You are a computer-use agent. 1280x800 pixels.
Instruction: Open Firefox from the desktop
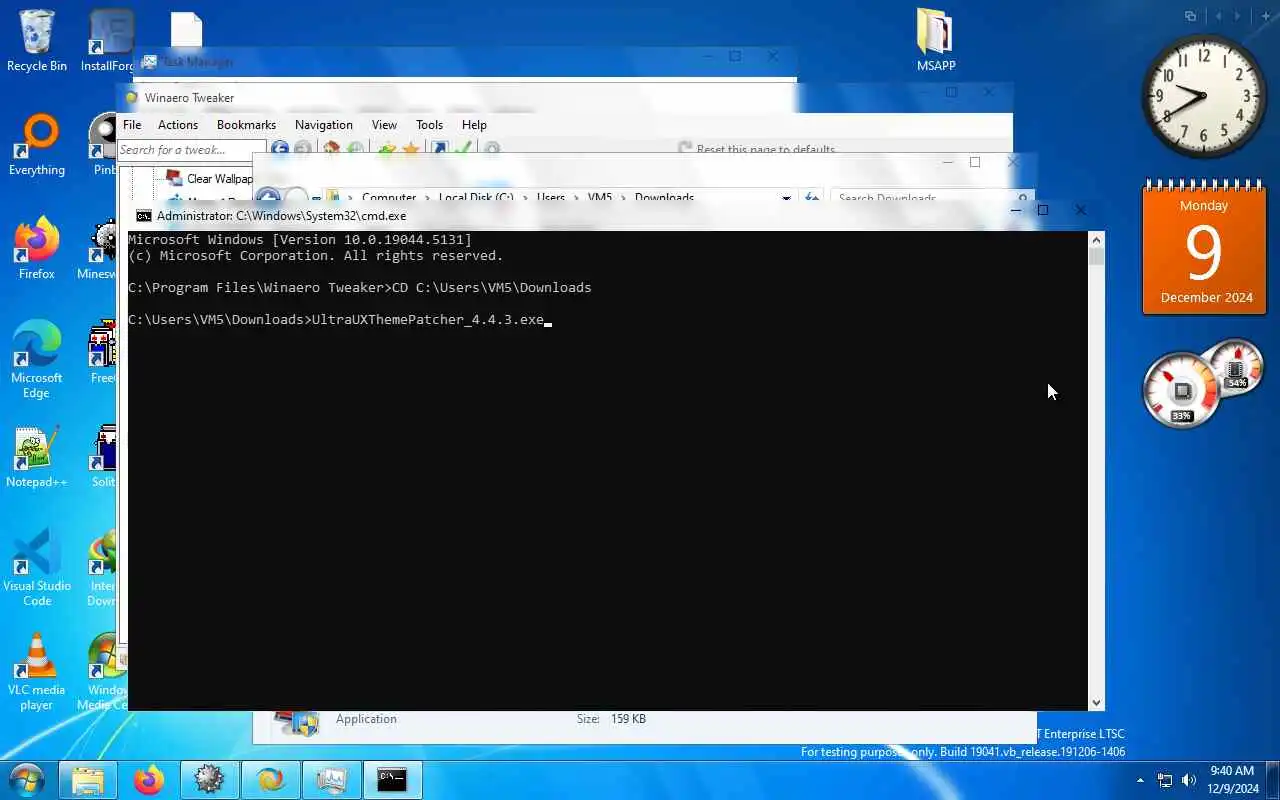[x=37, y=250]
